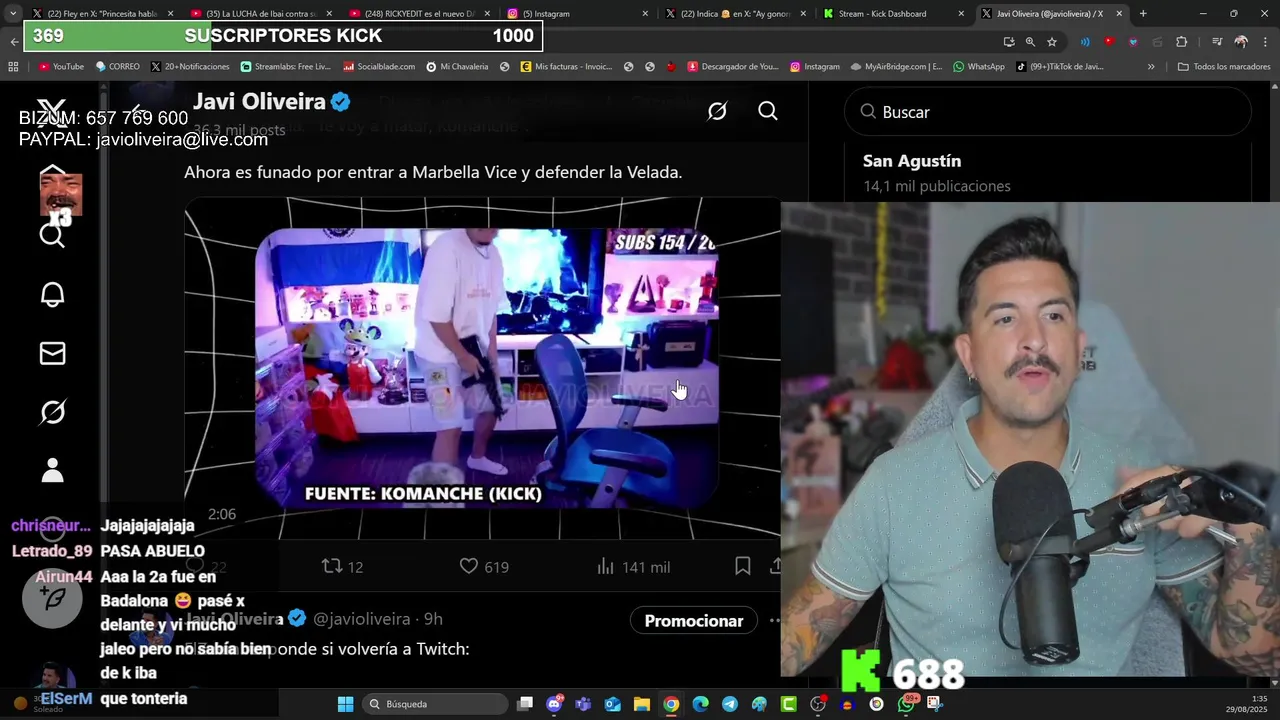Click @javioliveira handle in reply

tap(362, 620)
